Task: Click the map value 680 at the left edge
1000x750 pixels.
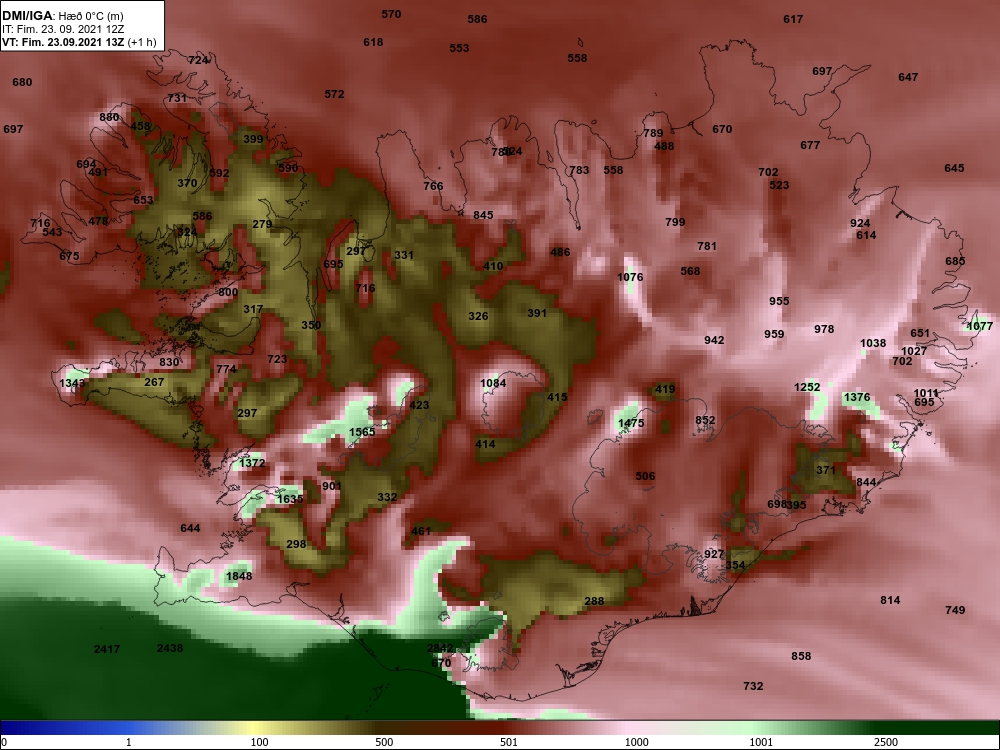Action: click(x=22, y=82)
